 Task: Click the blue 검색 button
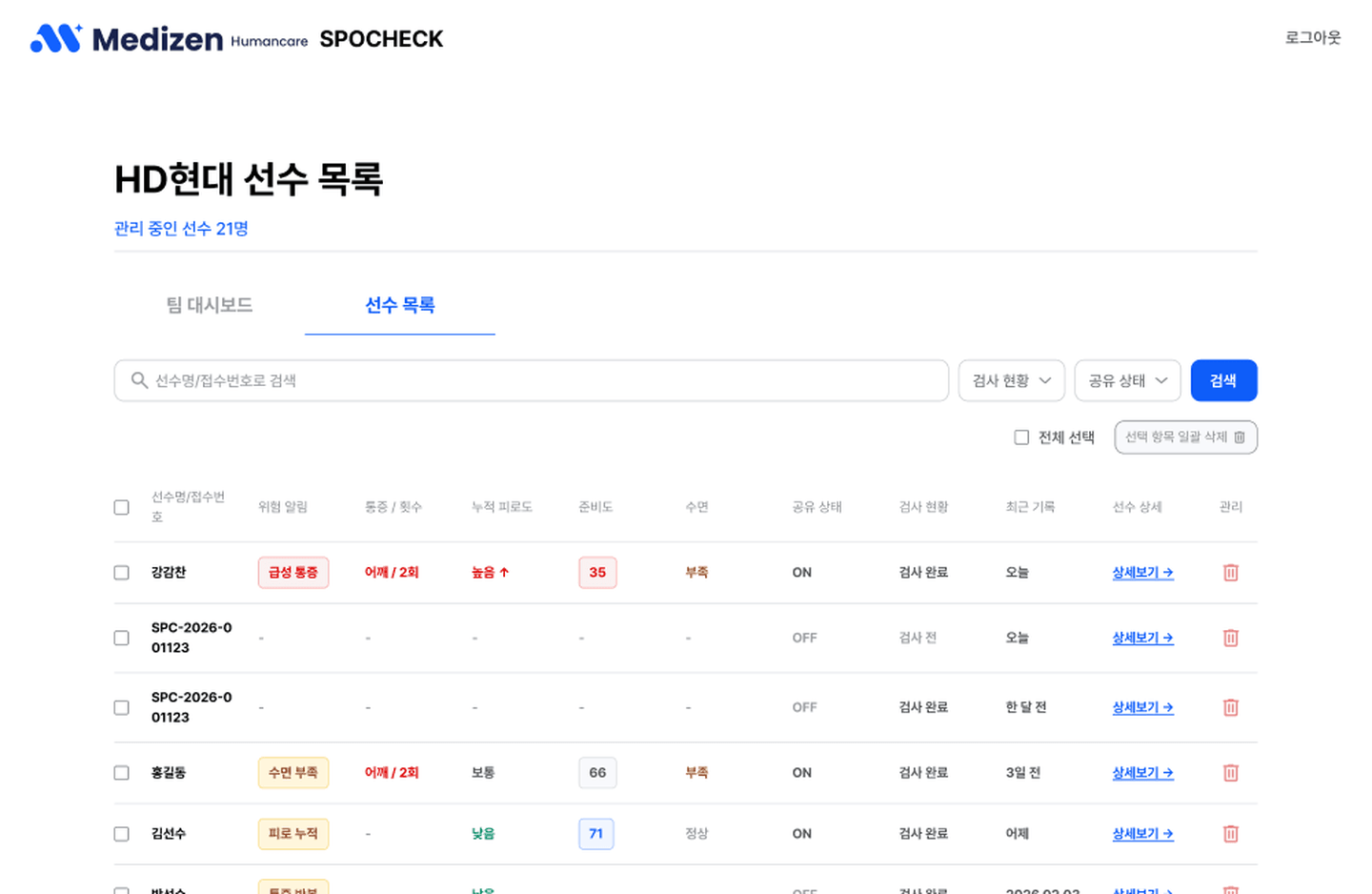(1223, 380)
